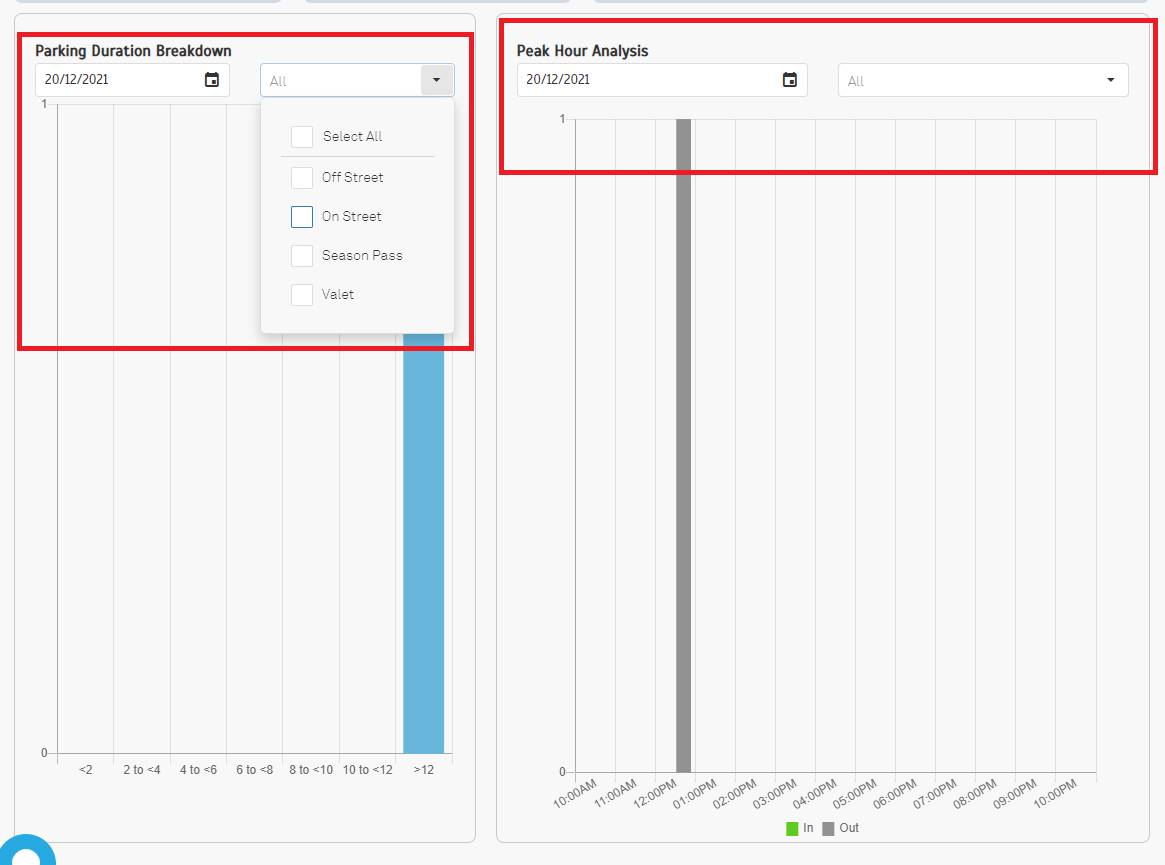Click the >12 axis label
Screen dimensions: 1165x865
coord(424,770)
